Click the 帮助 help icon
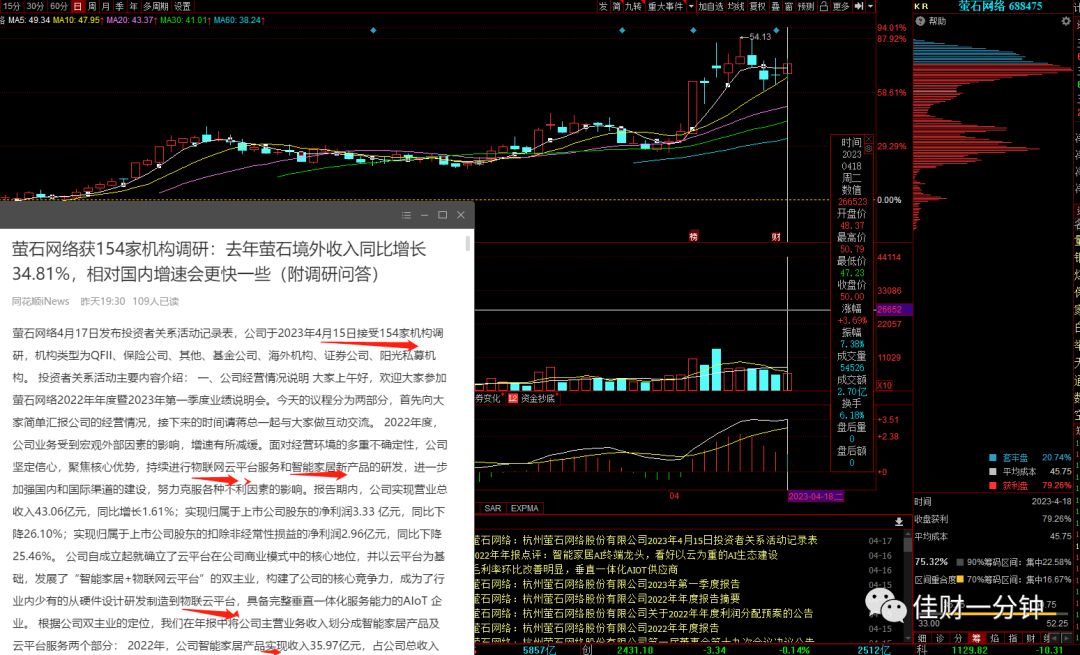The image size is (1080, 655). point(920,21)
